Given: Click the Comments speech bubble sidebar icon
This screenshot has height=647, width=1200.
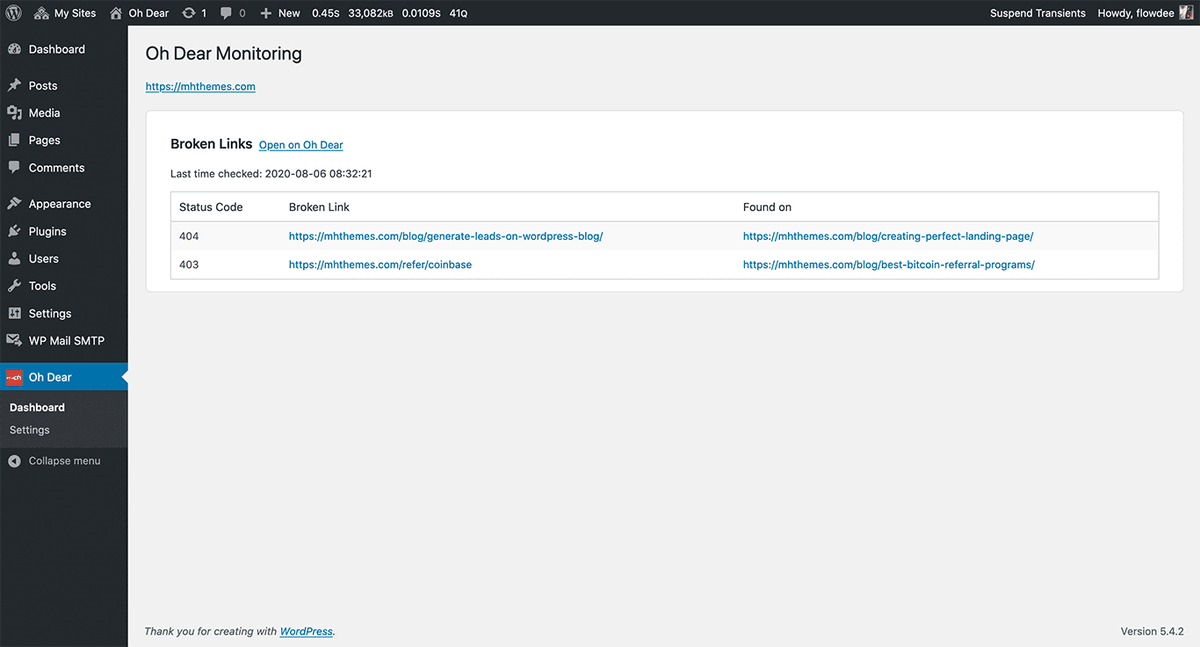Looking at the screenshot, I should pos(14,168).
